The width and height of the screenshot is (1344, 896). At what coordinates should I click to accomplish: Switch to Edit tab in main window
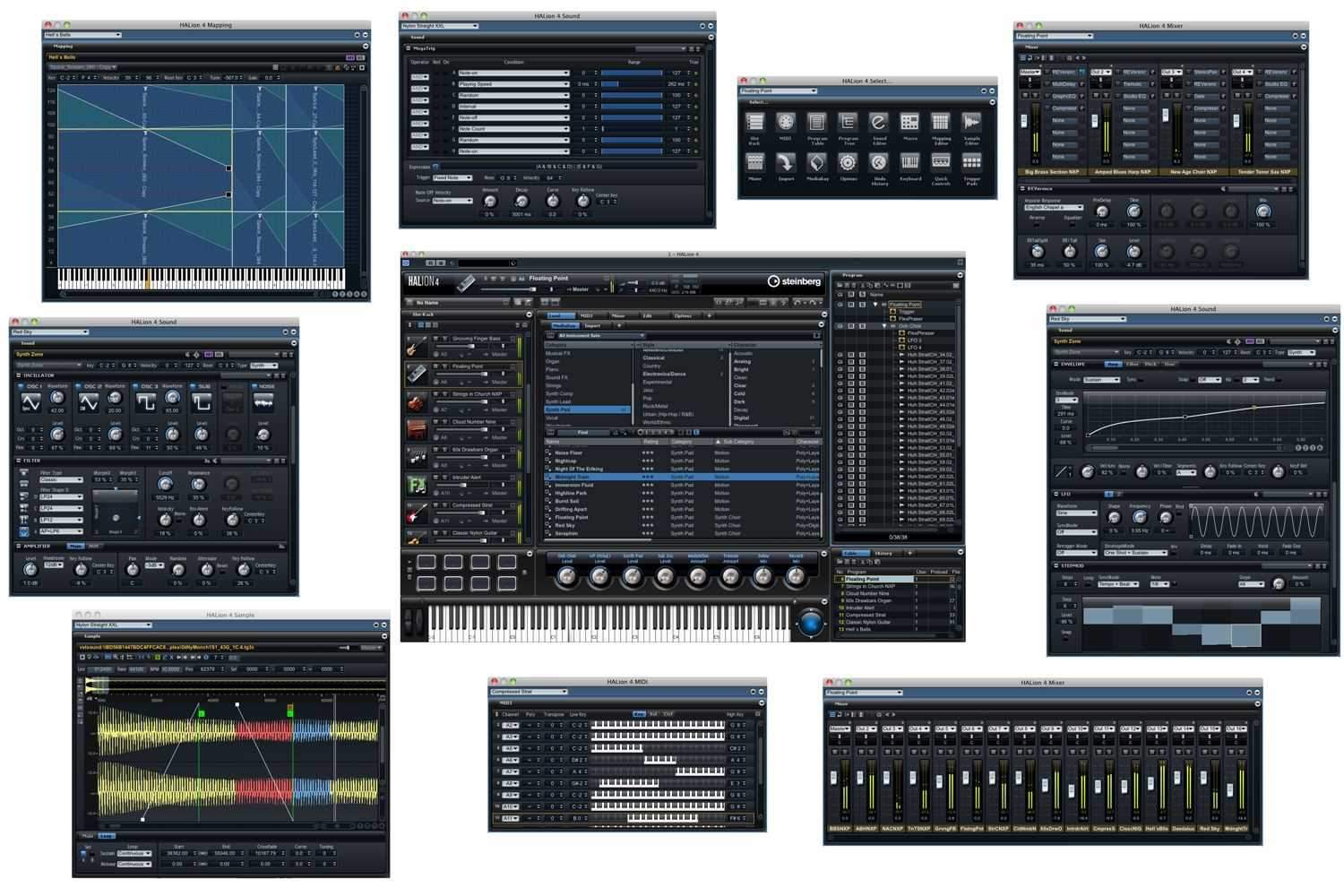(648, 315)
